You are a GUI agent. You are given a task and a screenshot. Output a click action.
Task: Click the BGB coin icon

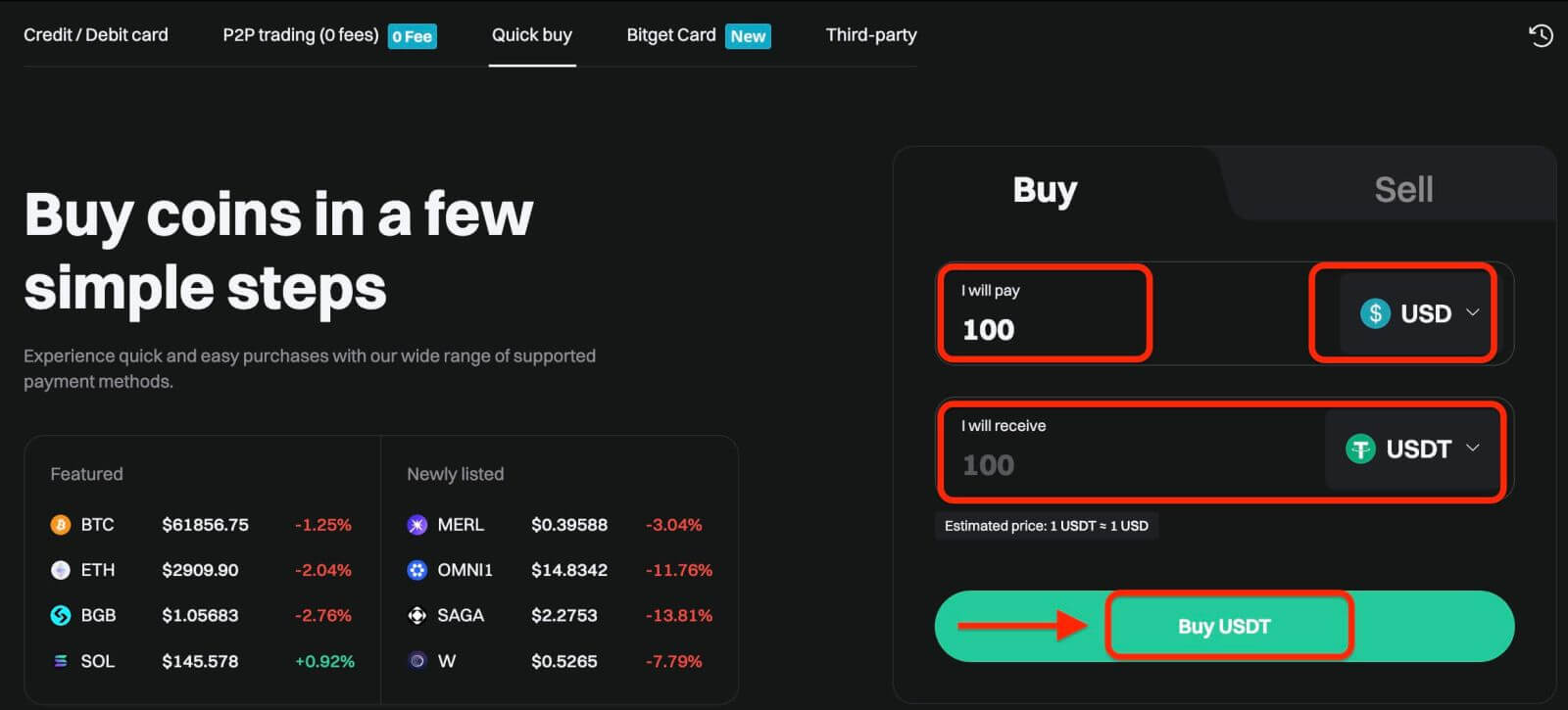point(61,615)
